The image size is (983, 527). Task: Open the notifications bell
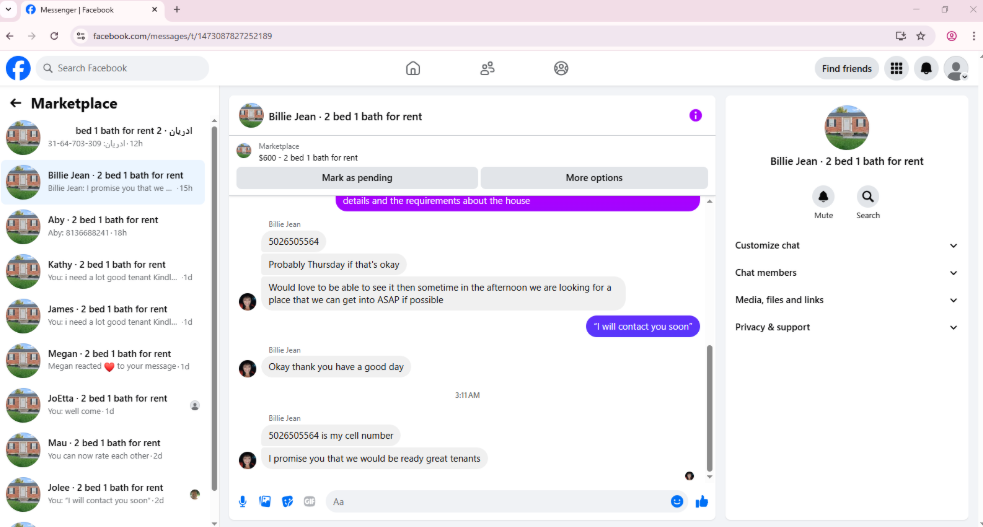coord(926,68)
